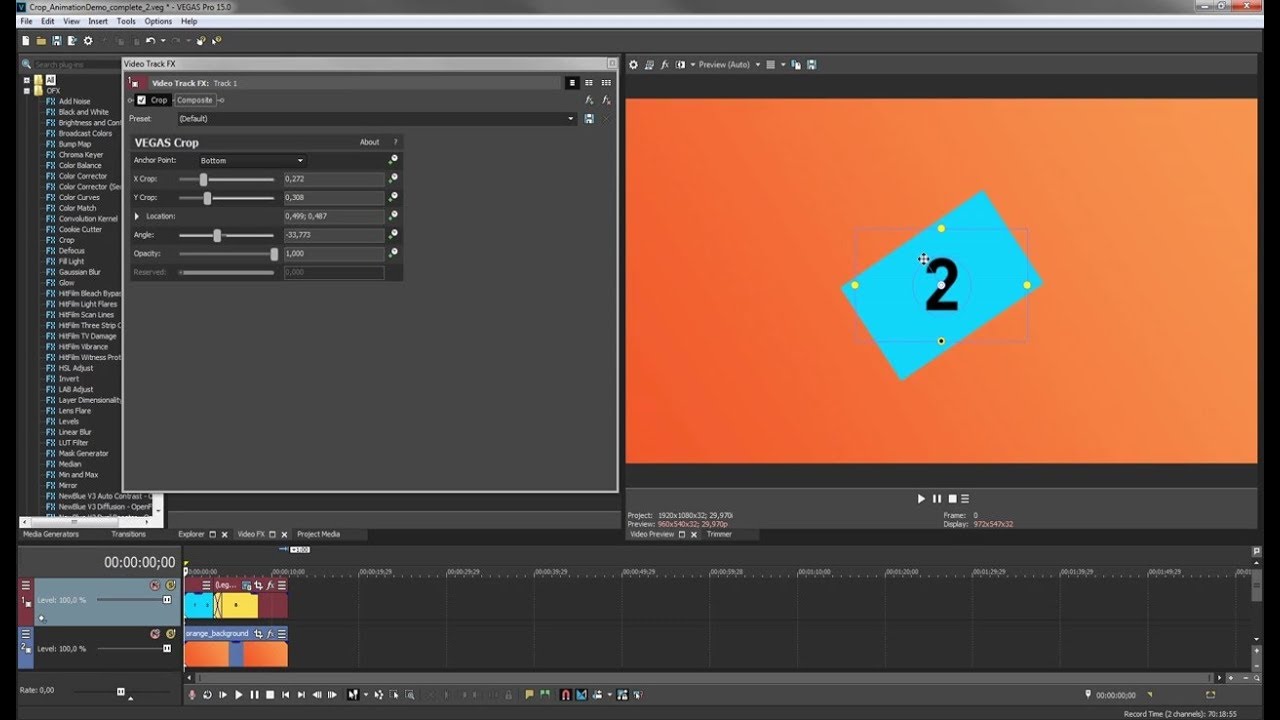The image size is (1280, 720).
Task: Expand the Location parameter
Action: 137,216
